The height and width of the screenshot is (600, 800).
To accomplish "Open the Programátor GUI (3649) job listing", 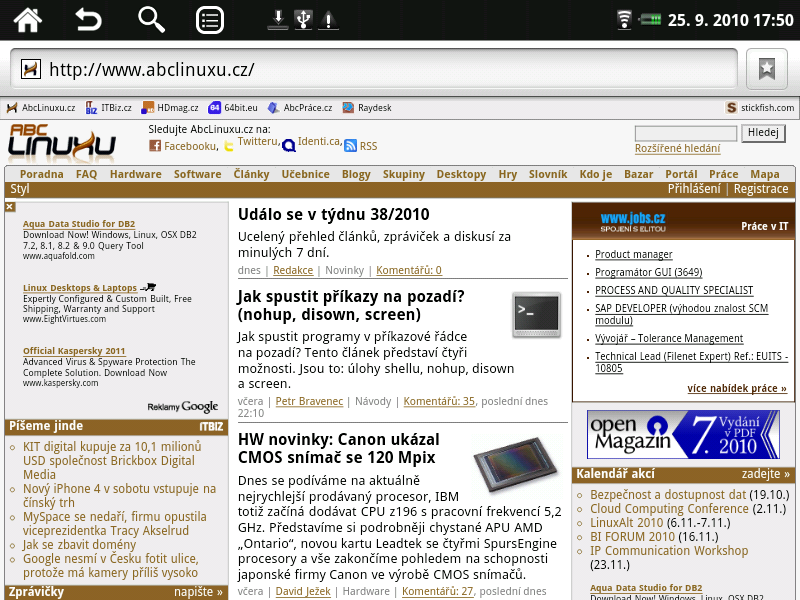I will click(x=648, y=272).
